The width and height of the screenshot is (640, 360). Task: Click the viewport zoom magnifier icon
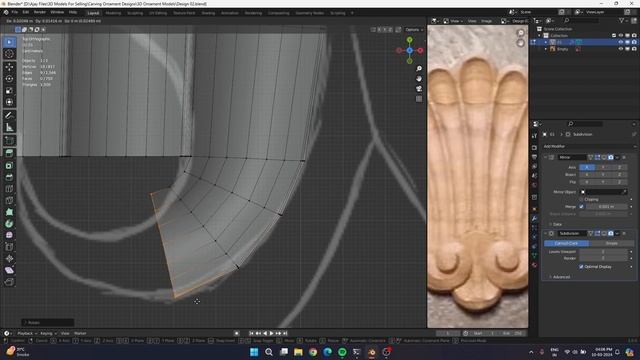click(419, 69)
